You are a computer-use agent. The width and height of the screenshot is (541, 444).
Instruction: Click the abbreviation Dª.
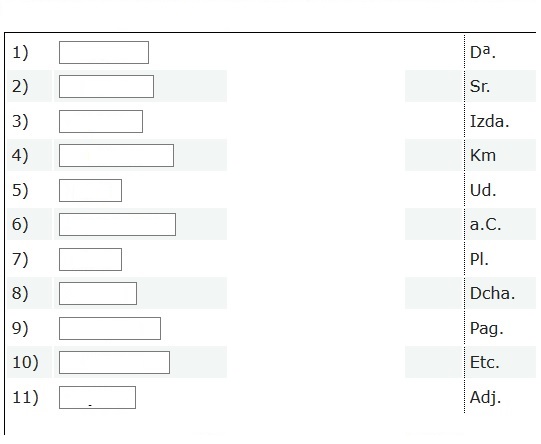click(x=483, y=52)
